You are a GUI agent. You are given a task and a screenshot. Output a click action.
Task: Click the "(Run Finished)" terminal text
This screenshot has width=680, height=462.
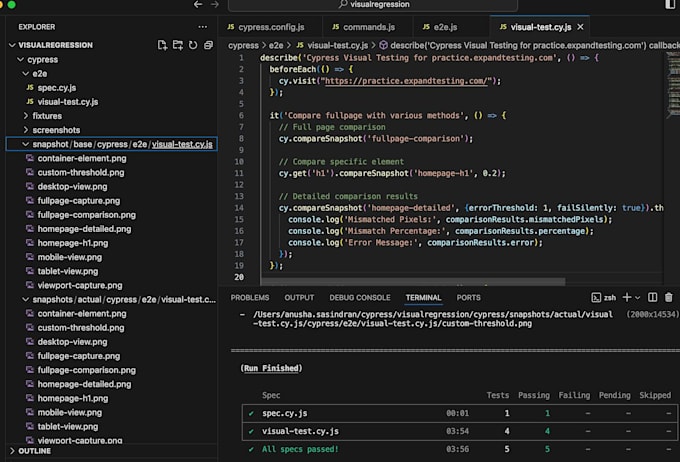tap(271, 368)
